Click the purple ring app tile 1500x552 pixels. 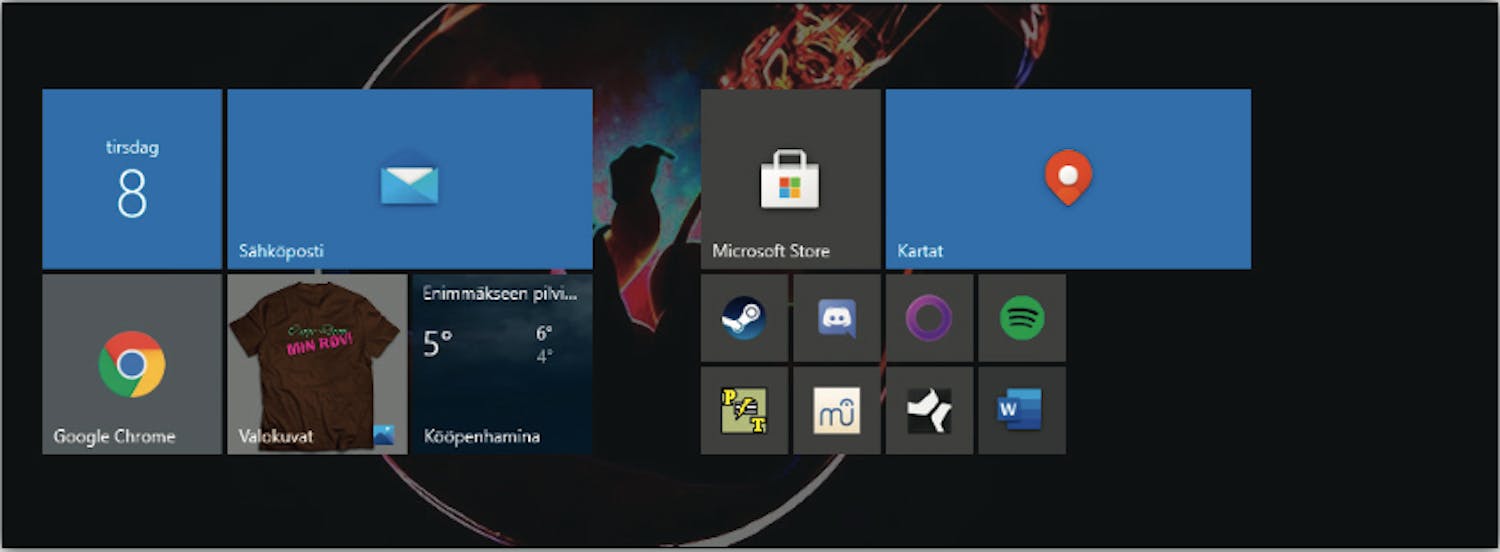(x=929, y=319)
